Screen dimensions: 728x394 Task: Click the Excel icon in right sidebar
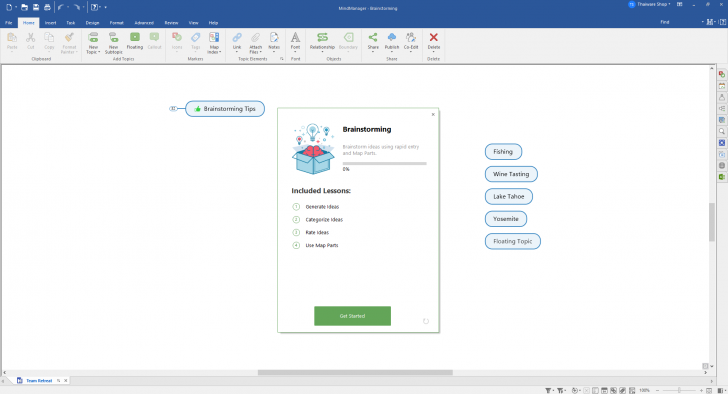pos(722,177)
